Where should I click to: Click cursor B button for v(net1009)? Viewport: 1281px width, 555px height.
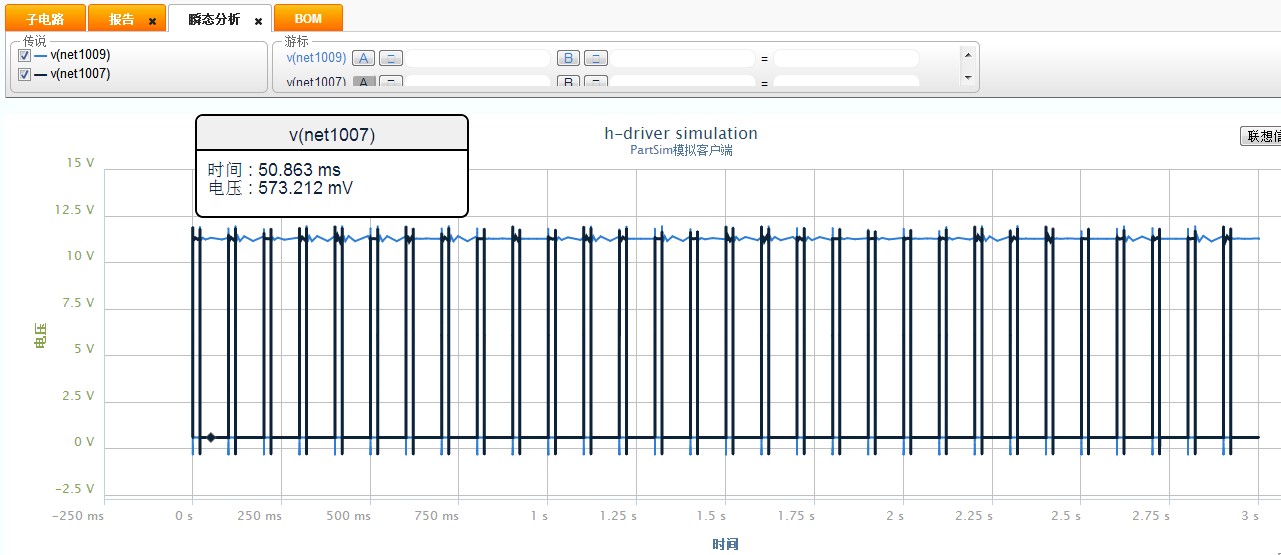point(568,58)
